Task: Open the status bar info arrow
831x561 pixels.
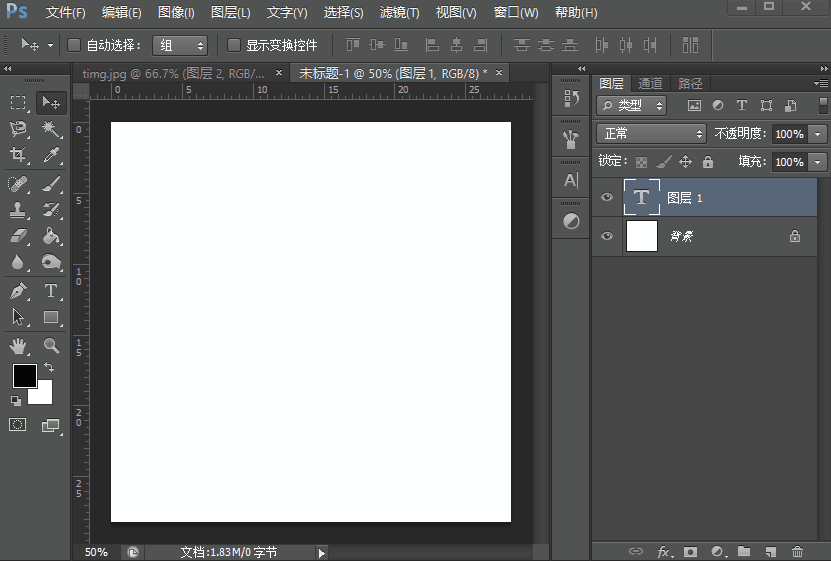Action: point(322,553)
